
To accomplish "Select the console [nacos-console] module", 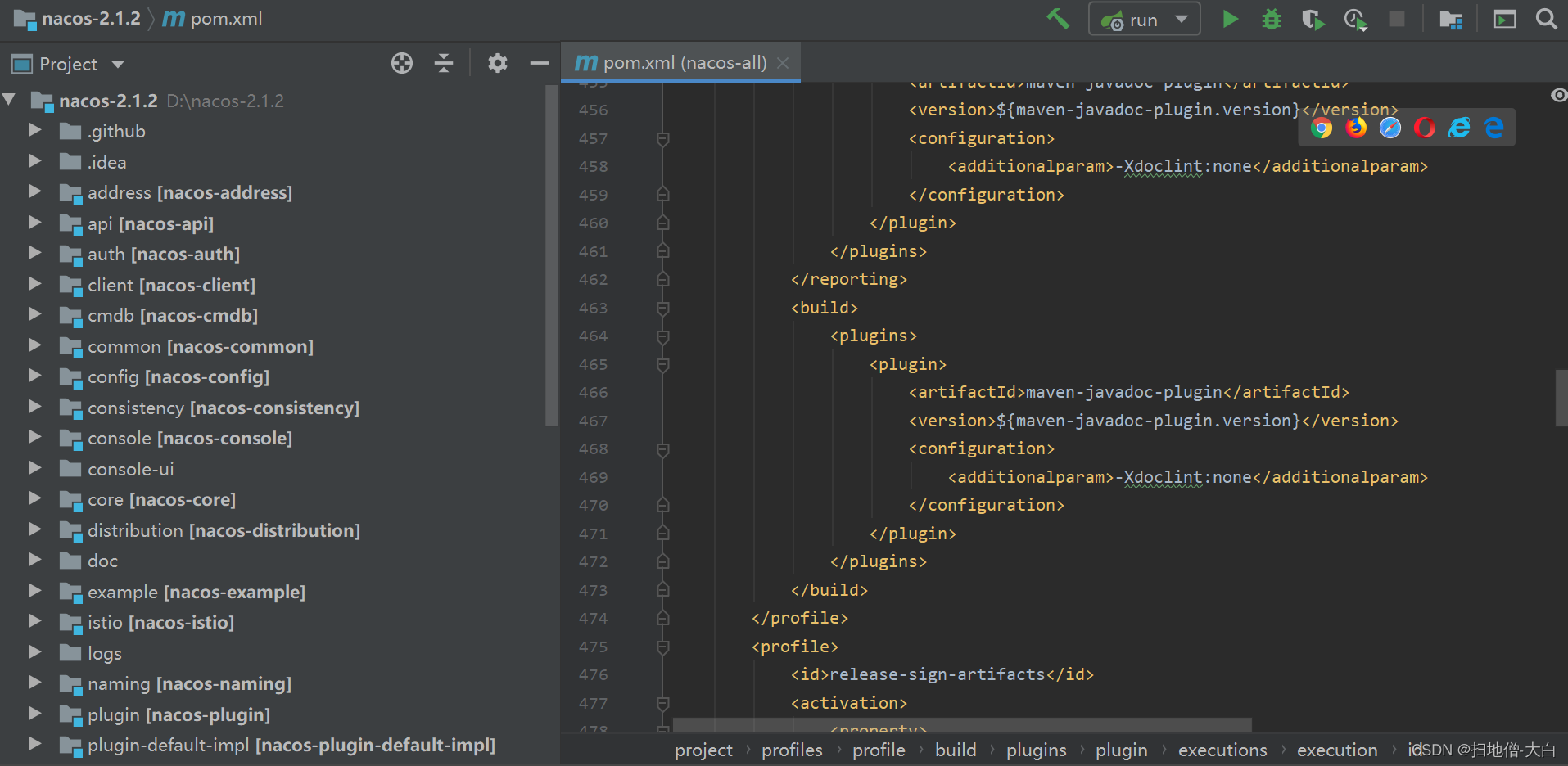I will [190, 438].
